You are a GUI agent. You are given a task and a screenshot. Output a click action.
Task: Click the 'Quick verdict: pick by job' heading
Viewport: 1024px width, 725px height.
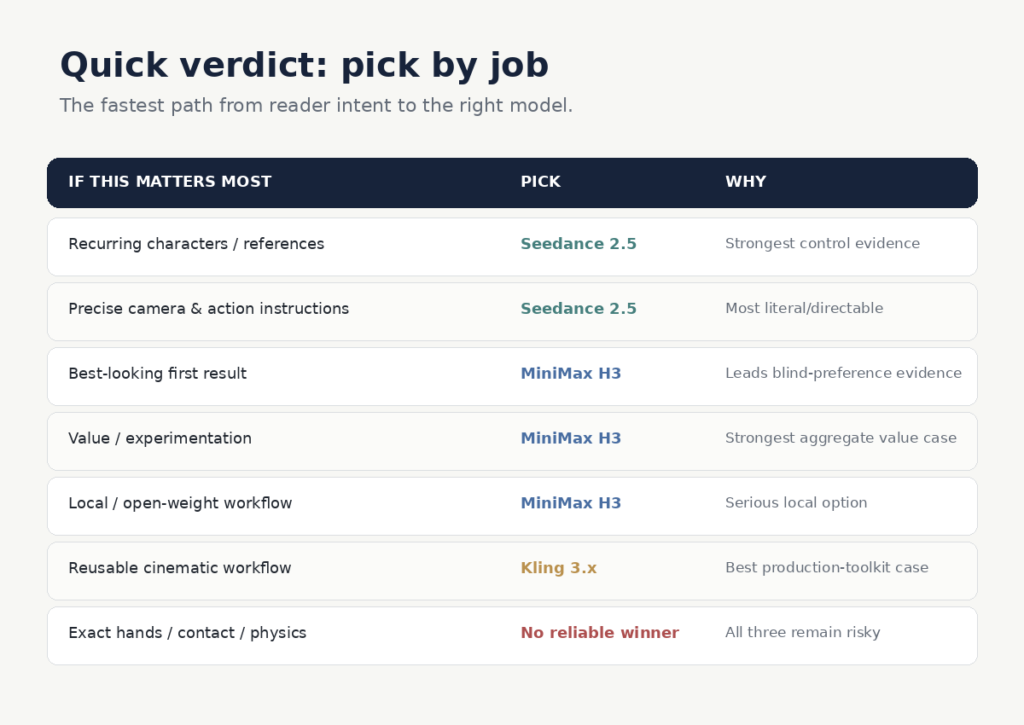coord(304,66)
